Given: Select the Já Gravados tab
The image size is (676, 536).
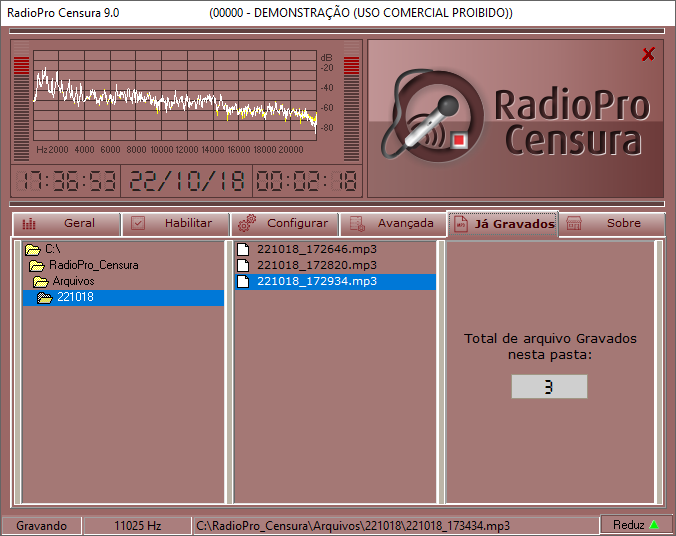Looking at the screenshot, I should [503, 224].
